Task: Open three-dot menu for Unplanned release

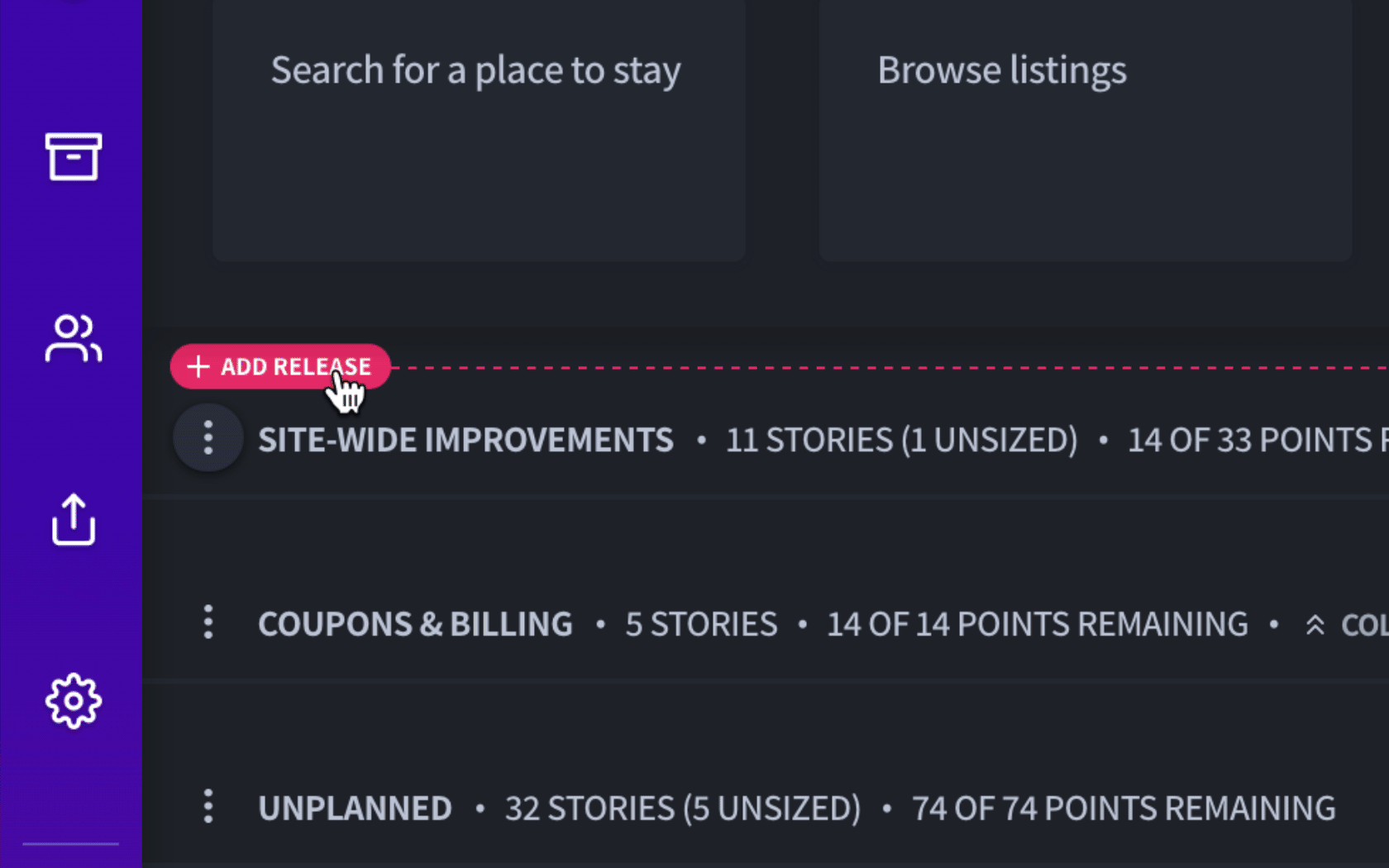Action: pos(208,806)
